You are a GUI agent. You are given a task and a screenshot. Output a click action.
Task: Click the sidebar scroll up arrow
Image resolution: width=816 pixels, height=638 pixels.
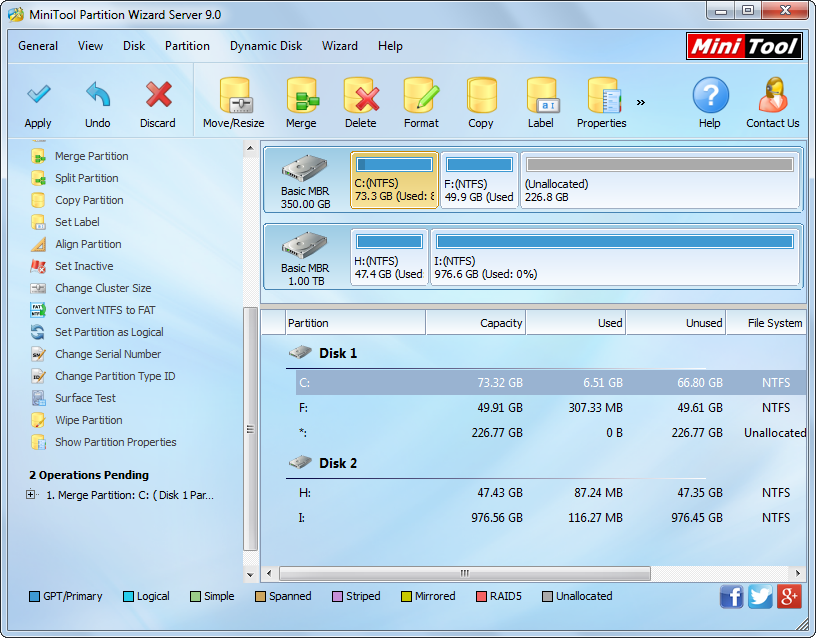(250, 148)
